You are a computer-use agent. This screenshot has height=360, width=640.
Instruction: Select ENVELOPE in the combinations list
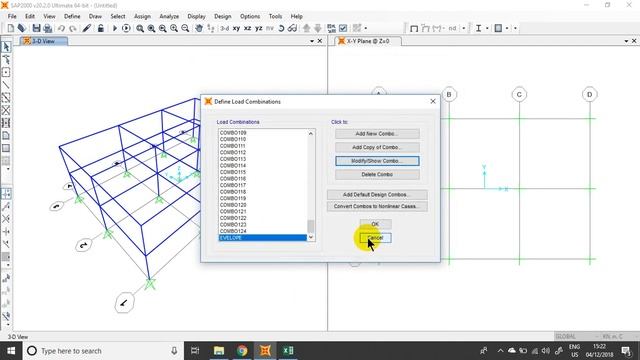click(x=262, y=238)
